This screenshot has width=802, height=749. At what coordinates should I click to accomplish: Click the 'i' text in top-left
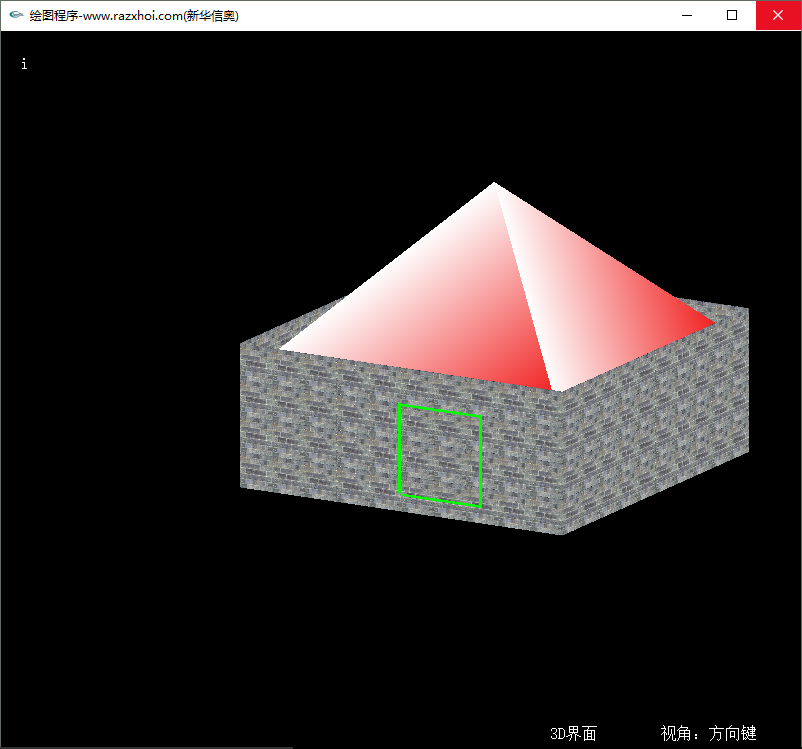pos(24,64)
